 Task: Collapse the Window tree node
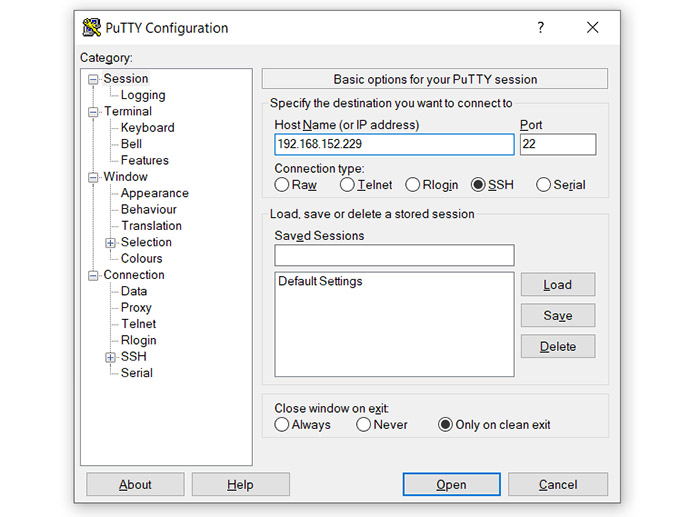tap(93, 178)
